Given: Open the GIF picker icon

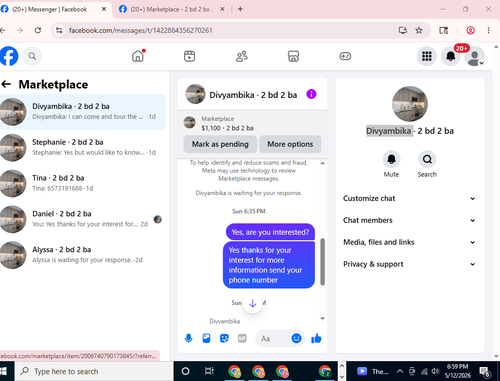Looking at the screenshot, I should tap(242, 338).
